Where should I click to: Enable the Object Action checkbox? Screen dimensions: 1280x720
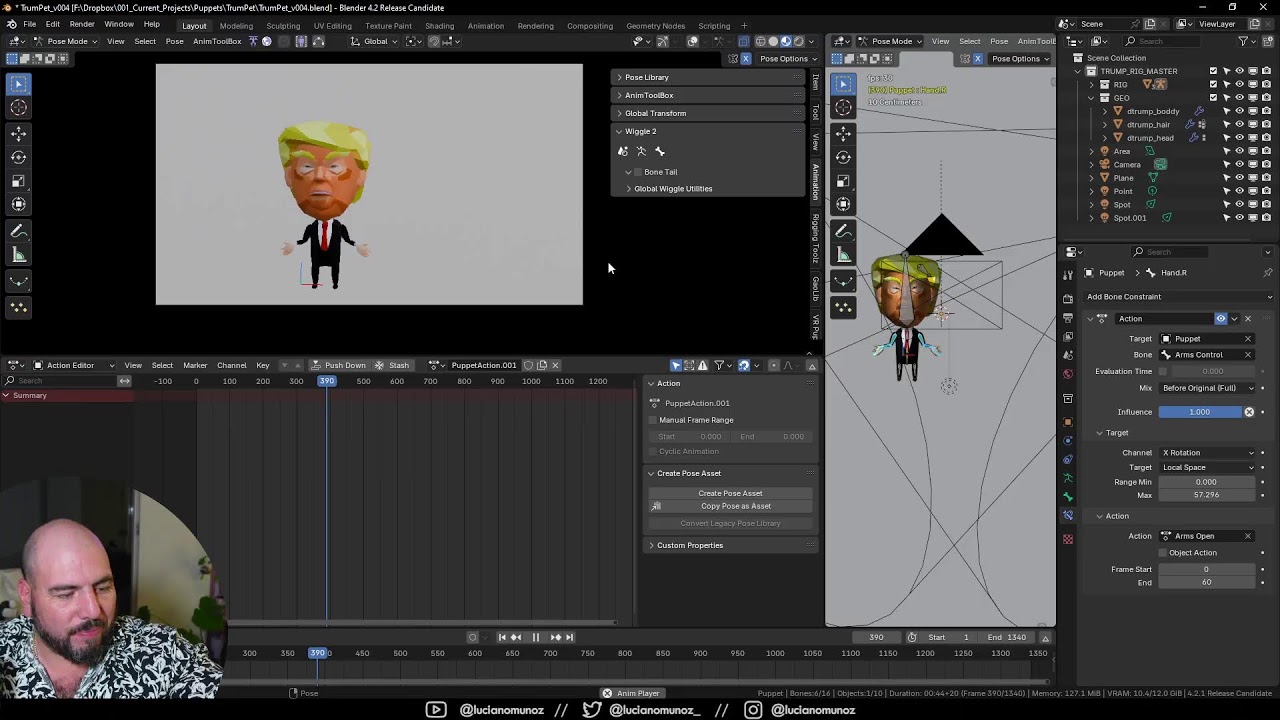pyautogui.click(x=1162, y=553)
